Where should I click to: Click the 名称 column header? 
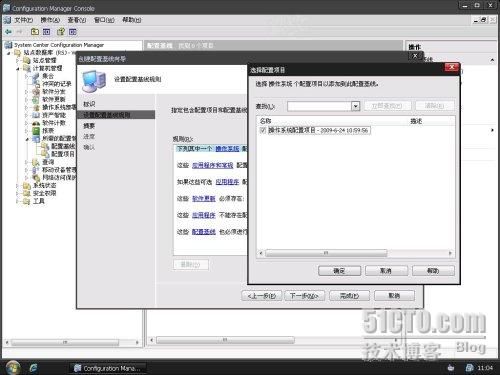click(x=265, y=121)
